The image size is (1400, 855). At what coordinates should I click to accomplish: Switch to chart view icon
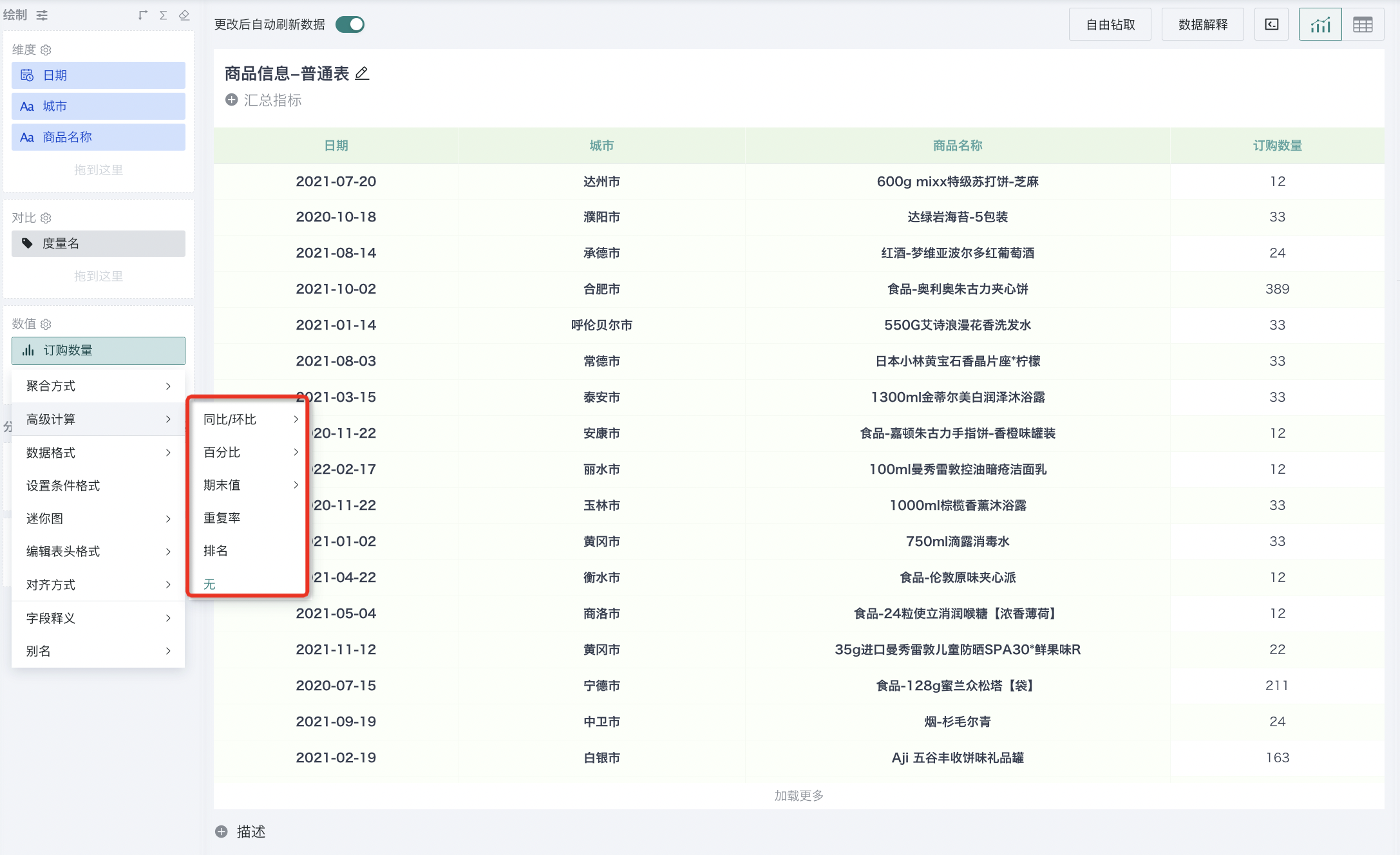pyautogui.click(x=1320, y=24)
